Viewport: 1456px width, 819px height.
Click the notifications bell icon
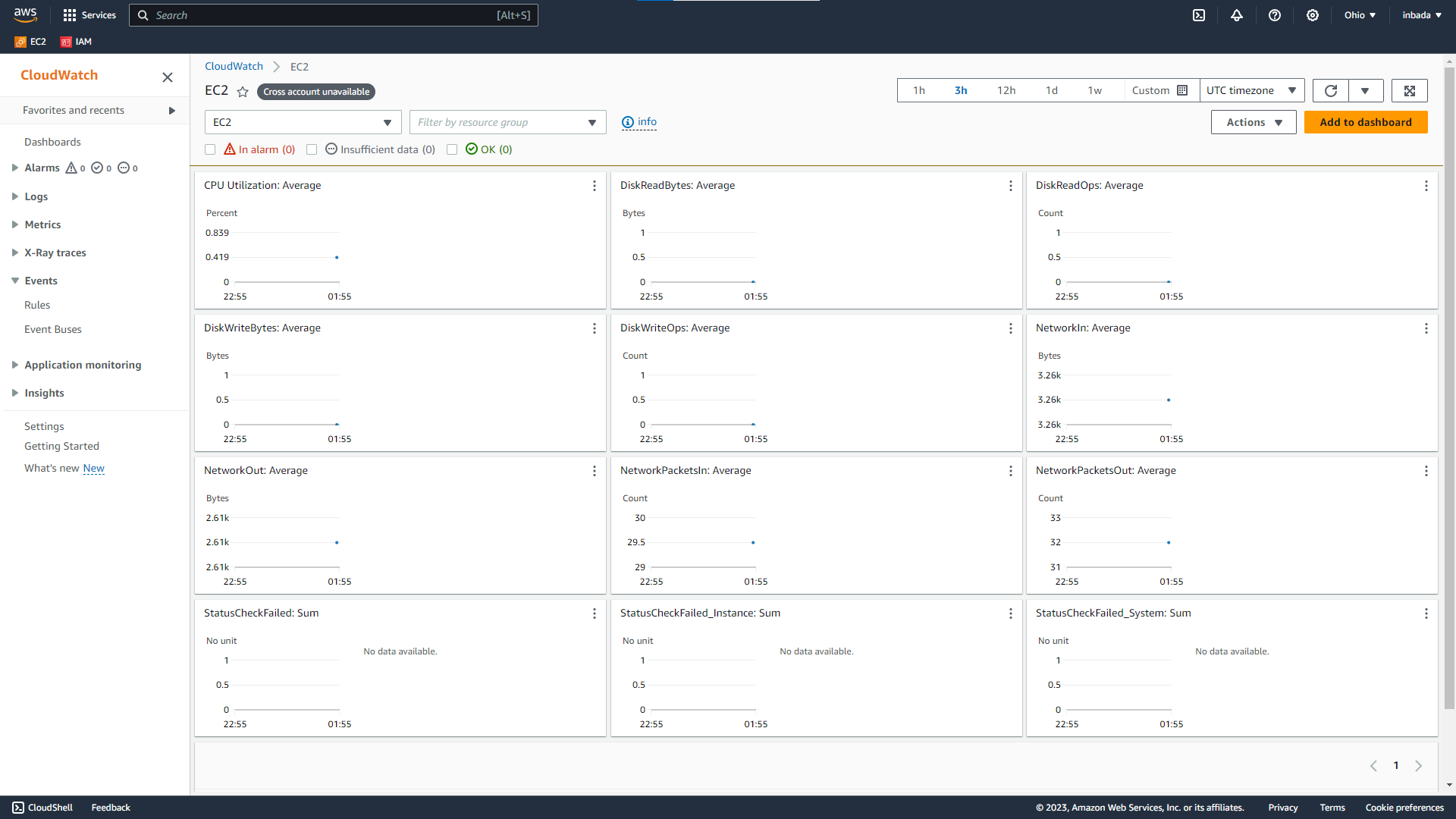point(1237,15)
